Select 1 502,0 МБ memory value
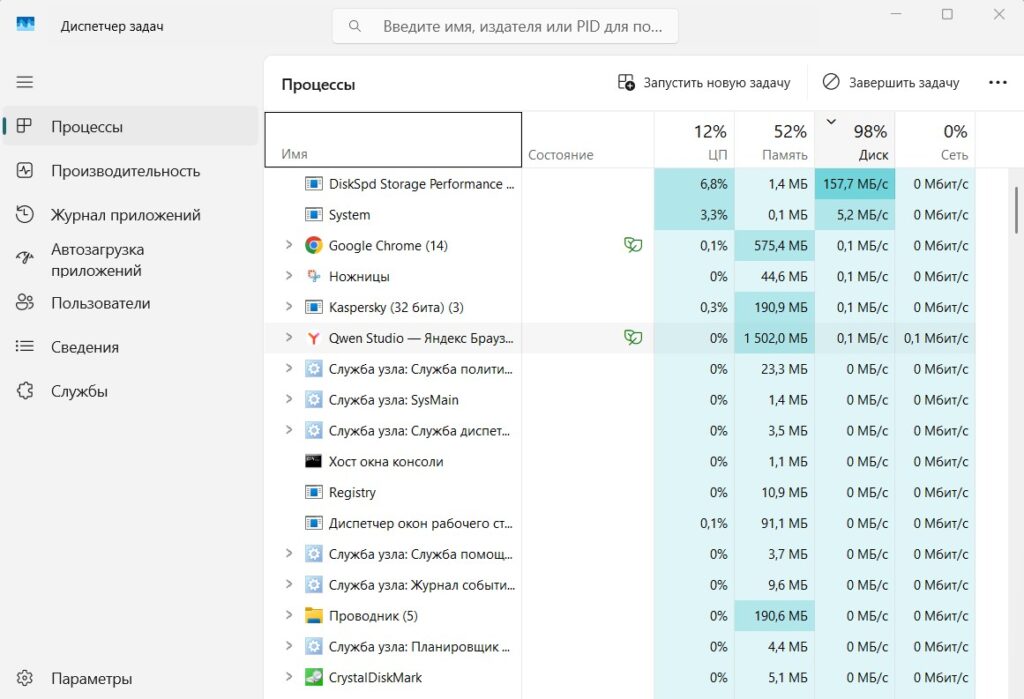 tap(775, 338)
